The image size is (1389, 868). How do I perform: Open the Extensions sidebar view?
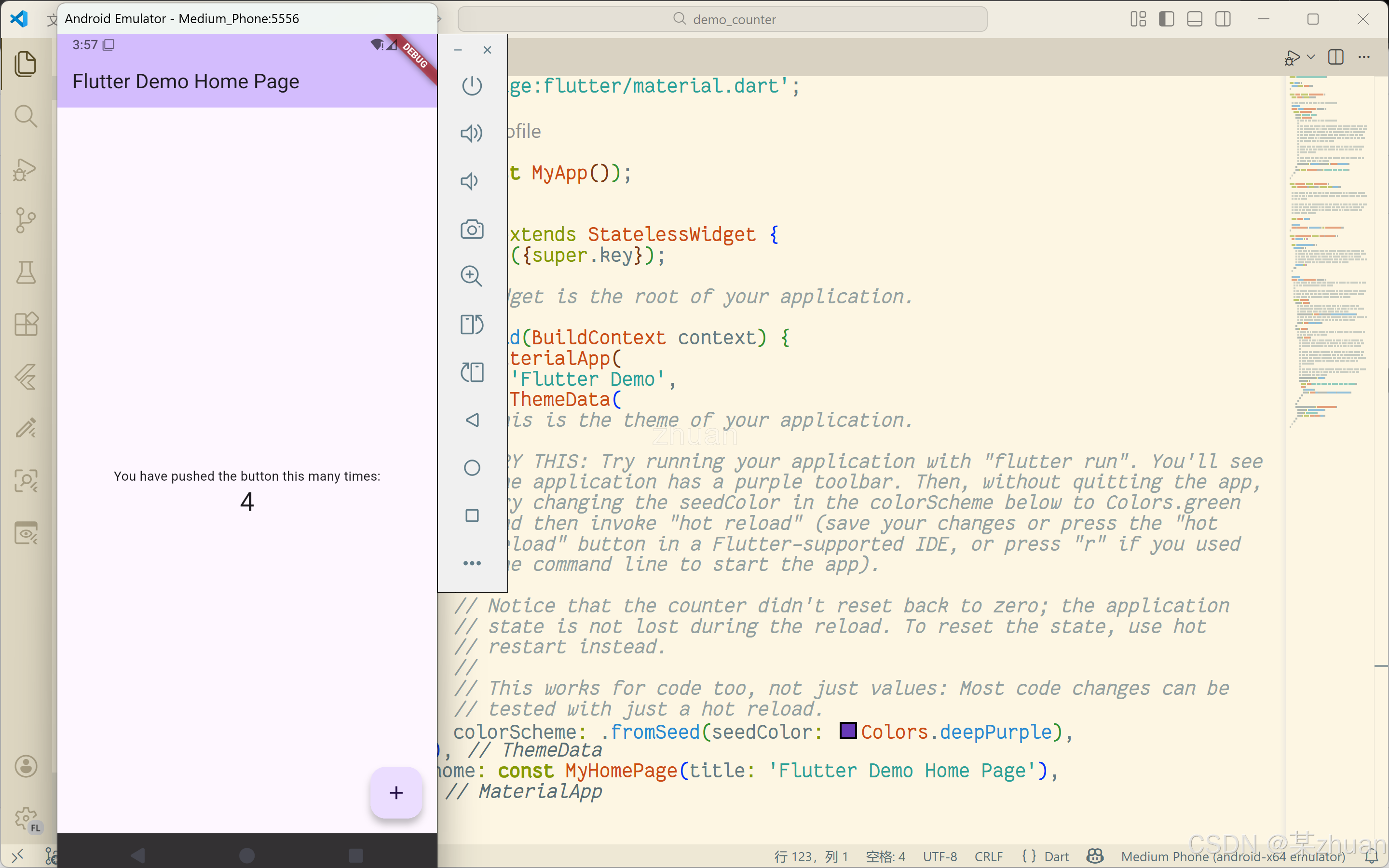[25, 325]
